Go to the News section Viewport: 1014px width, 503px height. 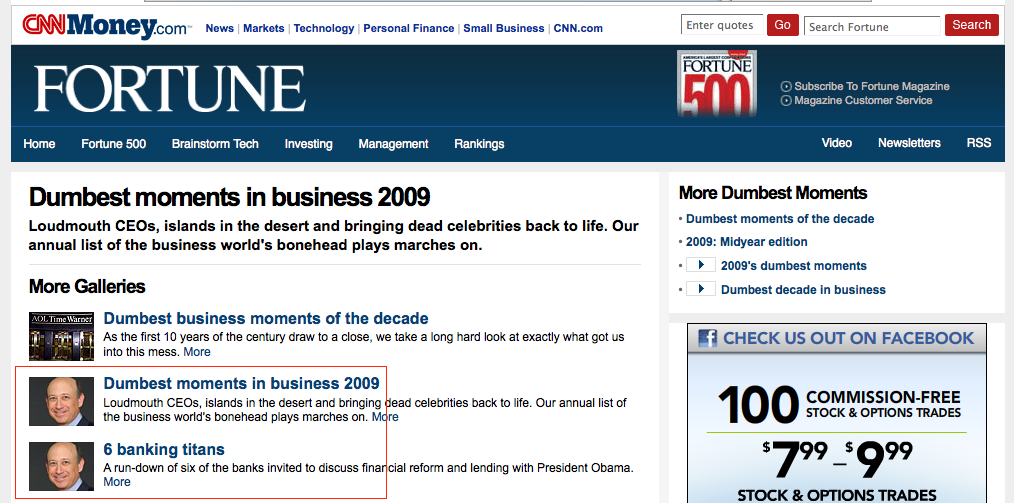pyautogui.click(x=219, y=28)
